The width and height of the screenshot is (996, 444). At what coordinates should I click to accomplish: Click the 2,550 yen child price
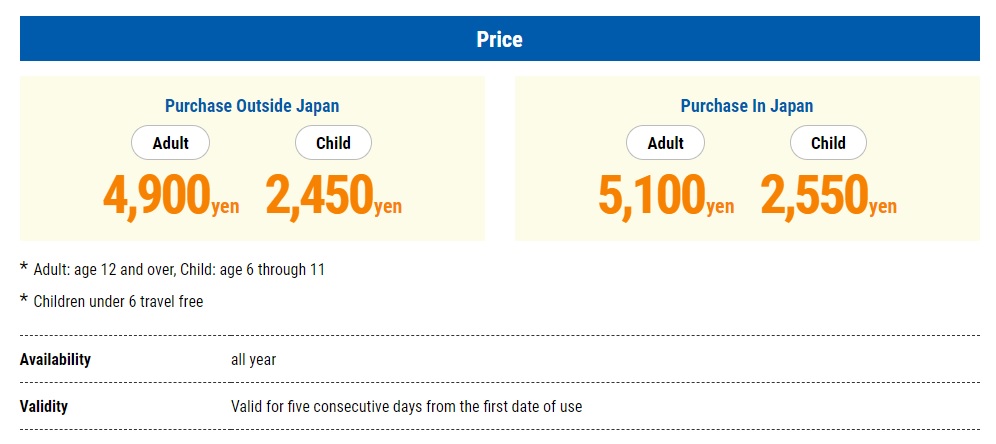(828, 196)
